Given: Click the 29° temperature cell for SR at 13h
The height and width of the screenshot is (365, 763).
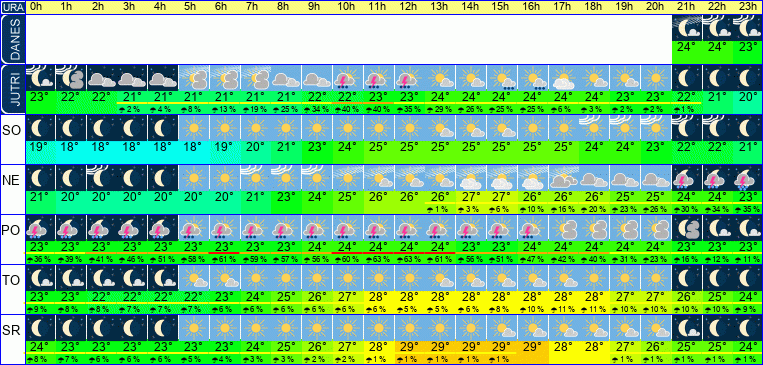Looking at the screenshot, I should [440, 348].
